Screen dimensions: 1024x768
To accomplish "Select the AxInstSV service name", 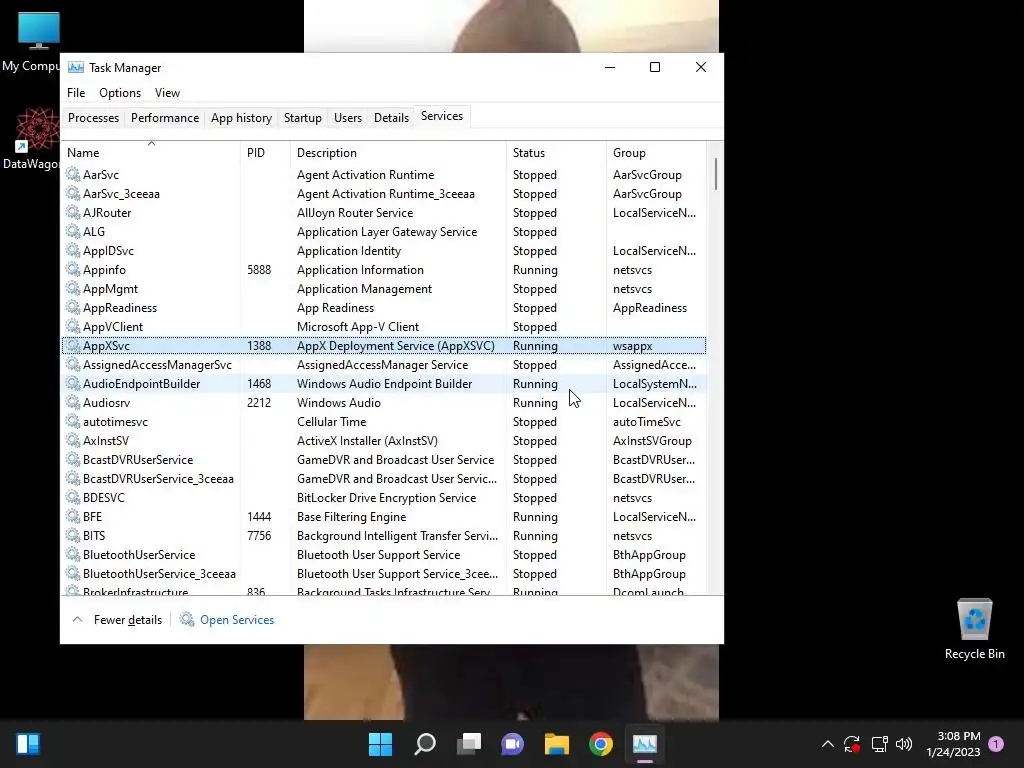I will point(106,440).
